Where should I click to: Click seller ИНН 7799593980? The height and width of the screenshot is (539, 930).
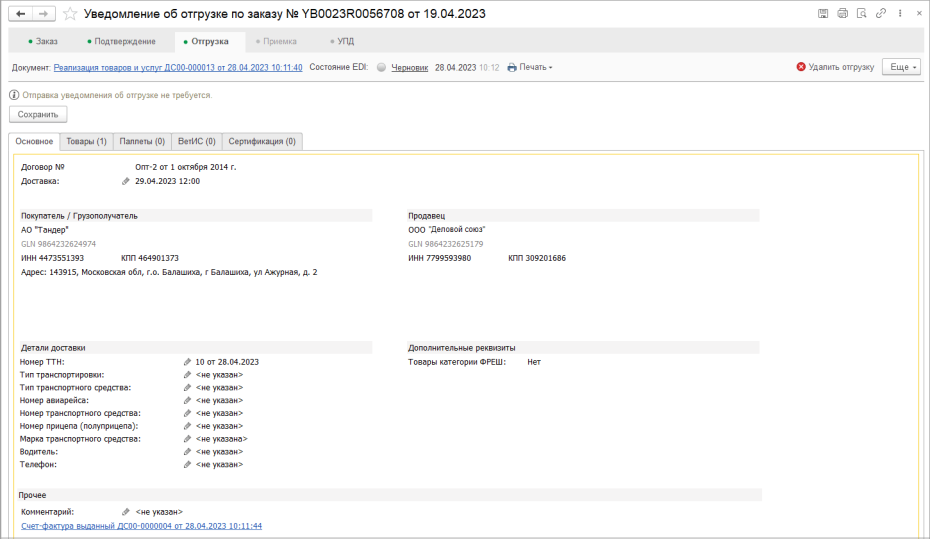click(439, 258)
